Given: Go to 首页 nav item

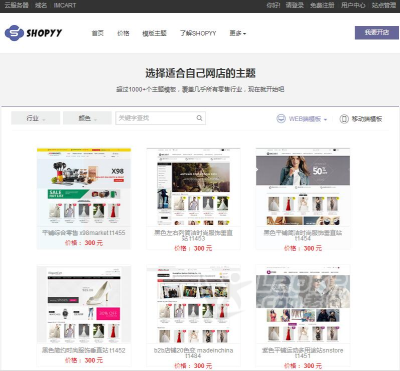Looking at the screenshot, I should 98,33.
